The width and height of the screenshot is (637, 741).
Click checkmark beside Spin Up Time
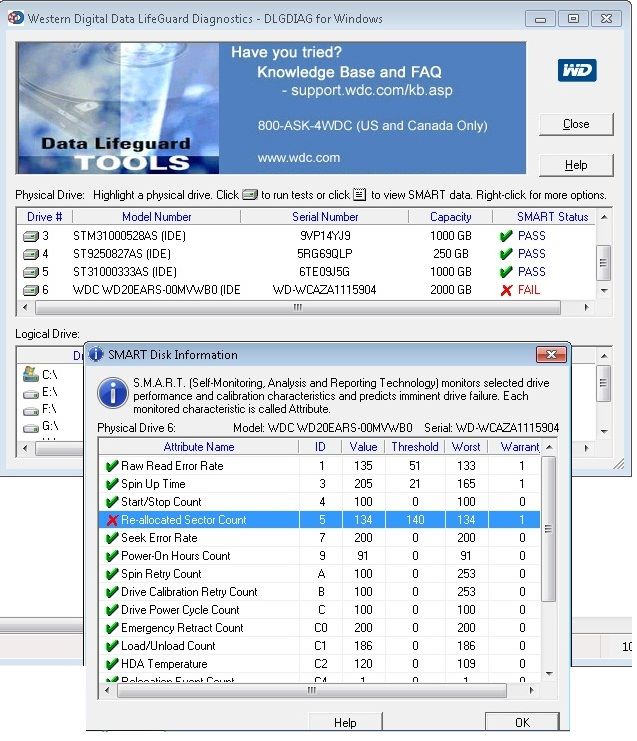pos(112,484)
